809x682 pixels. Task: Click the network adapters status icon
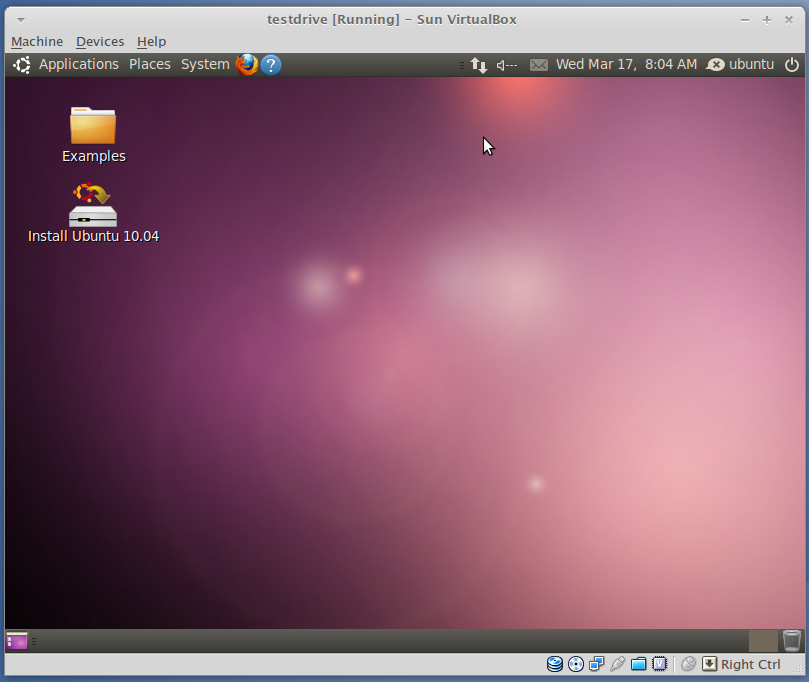596,664
